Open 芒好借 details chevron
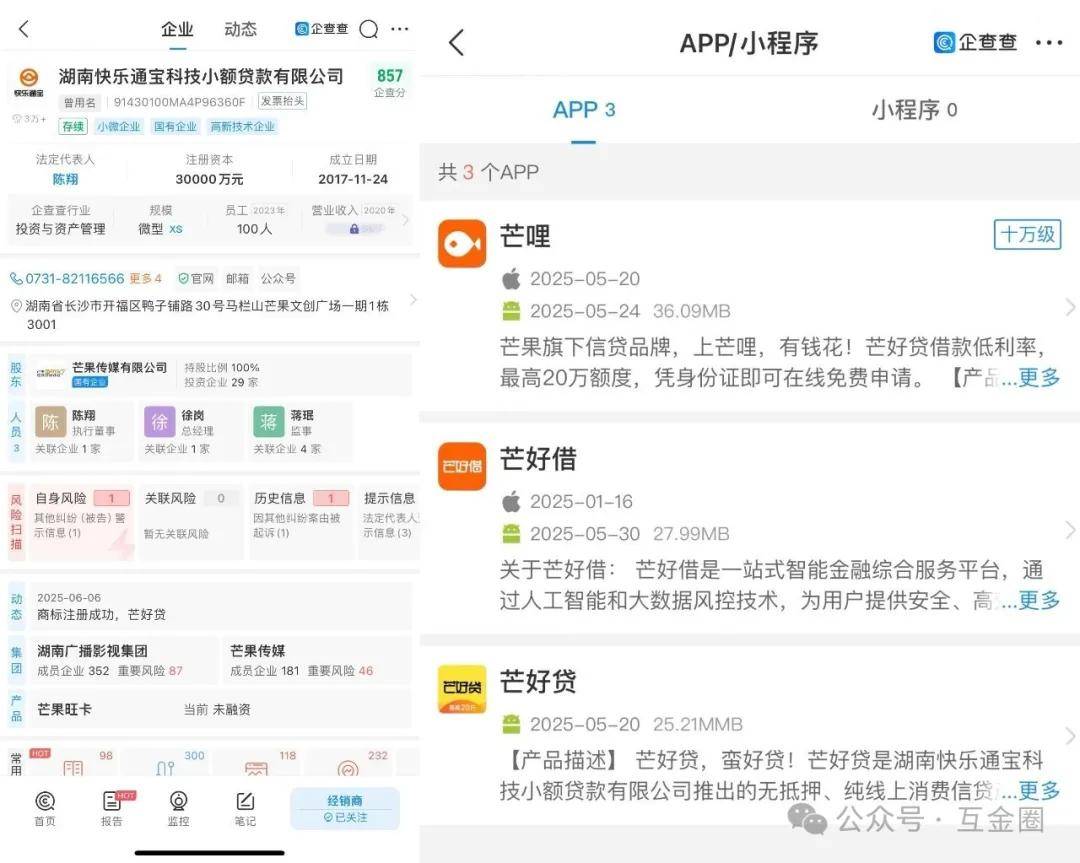The width and height of the screenshot is (1080, 863). (x=1070, y=530)
